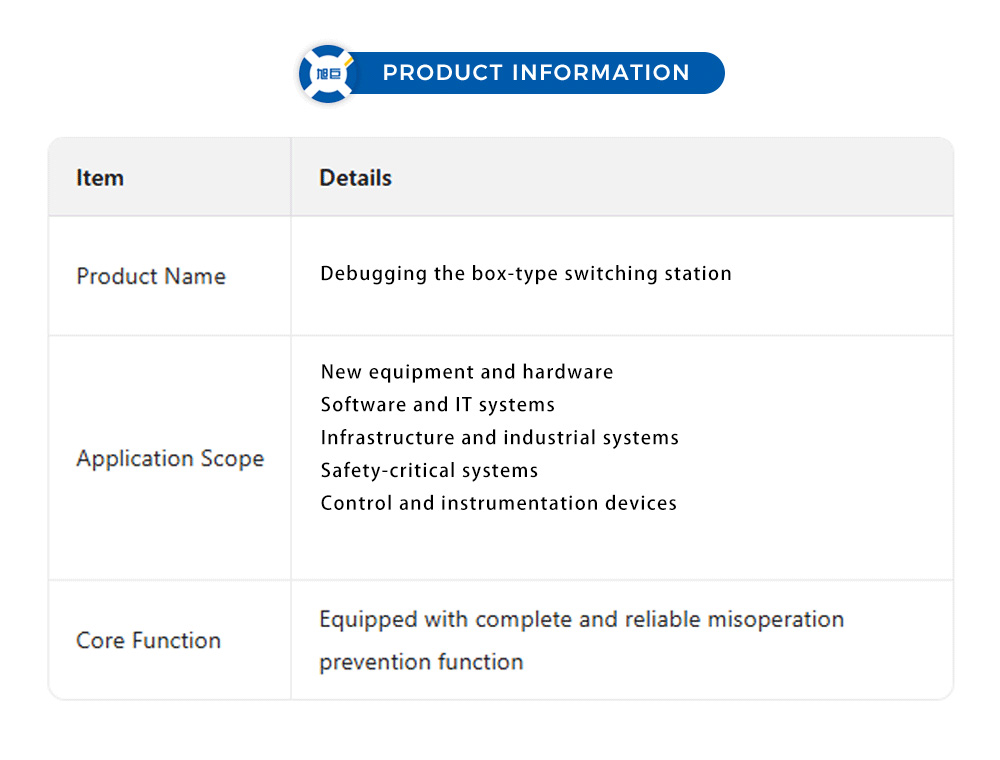Click 'Safety-critical systems' entry
The image size is (1000, 760).
429,470
